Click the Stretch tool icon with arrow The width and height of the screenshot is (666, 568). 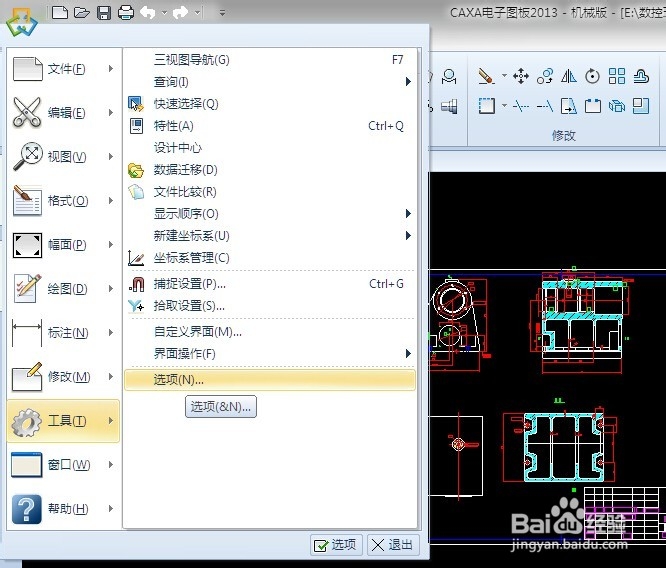pos(569,106)
